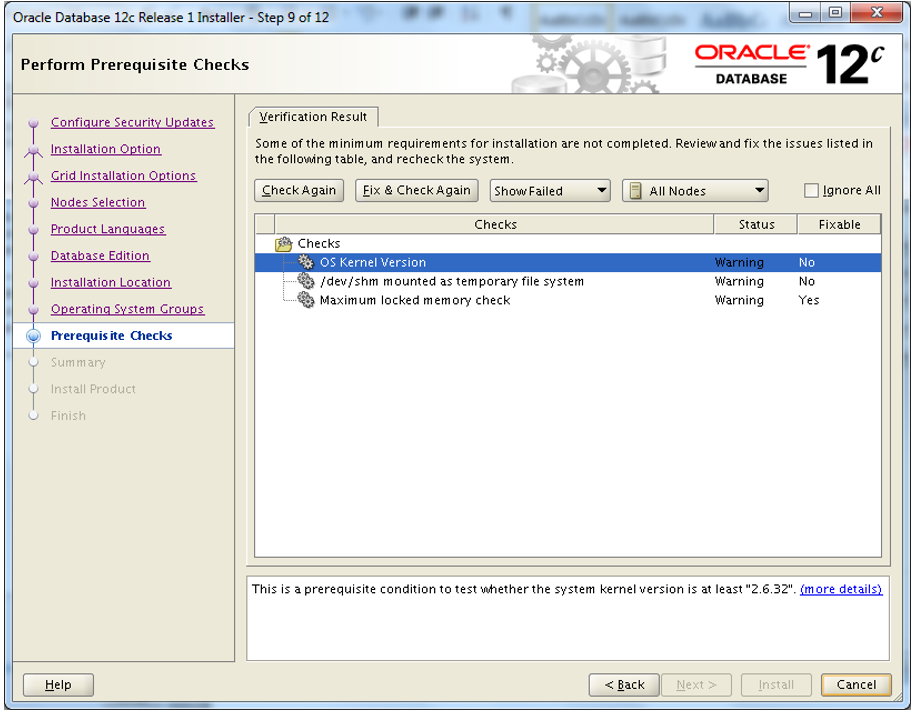
Task: Go to Nodes Selection step
Action: (x=98, y=203)
